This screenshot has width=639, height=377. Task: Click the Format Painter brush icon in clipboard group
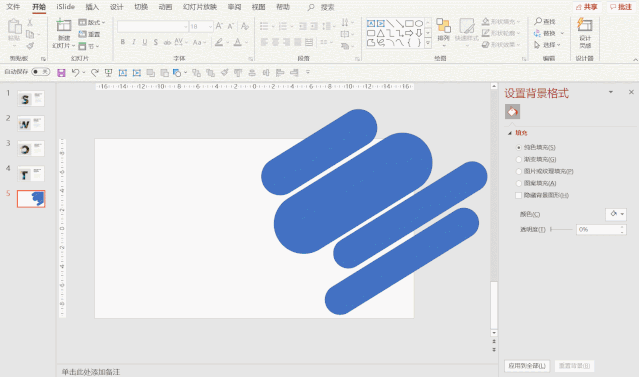[x=30, y=46]
